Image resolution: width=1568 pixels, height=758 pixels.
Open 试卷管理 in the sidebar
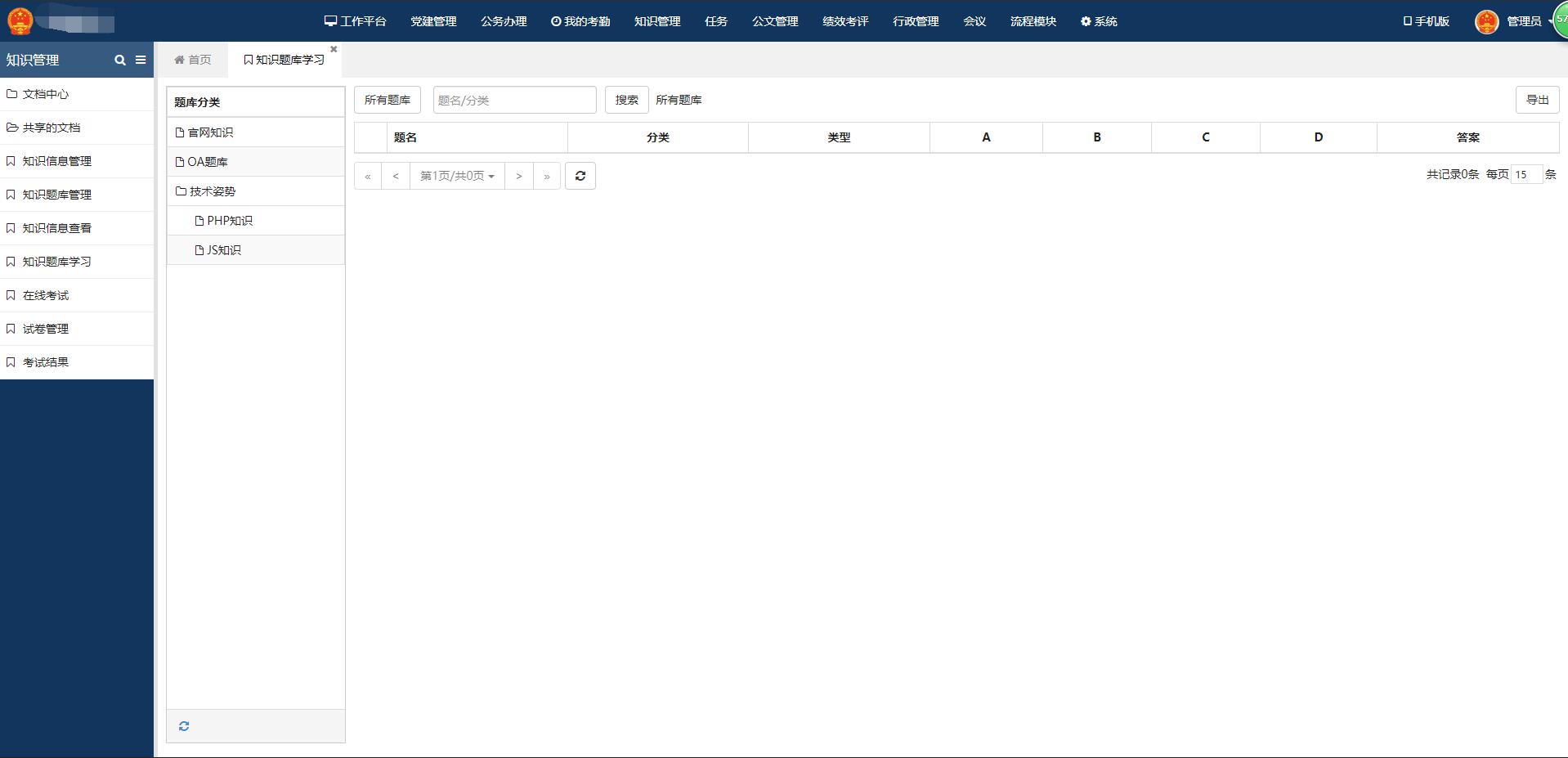[77, 329]
